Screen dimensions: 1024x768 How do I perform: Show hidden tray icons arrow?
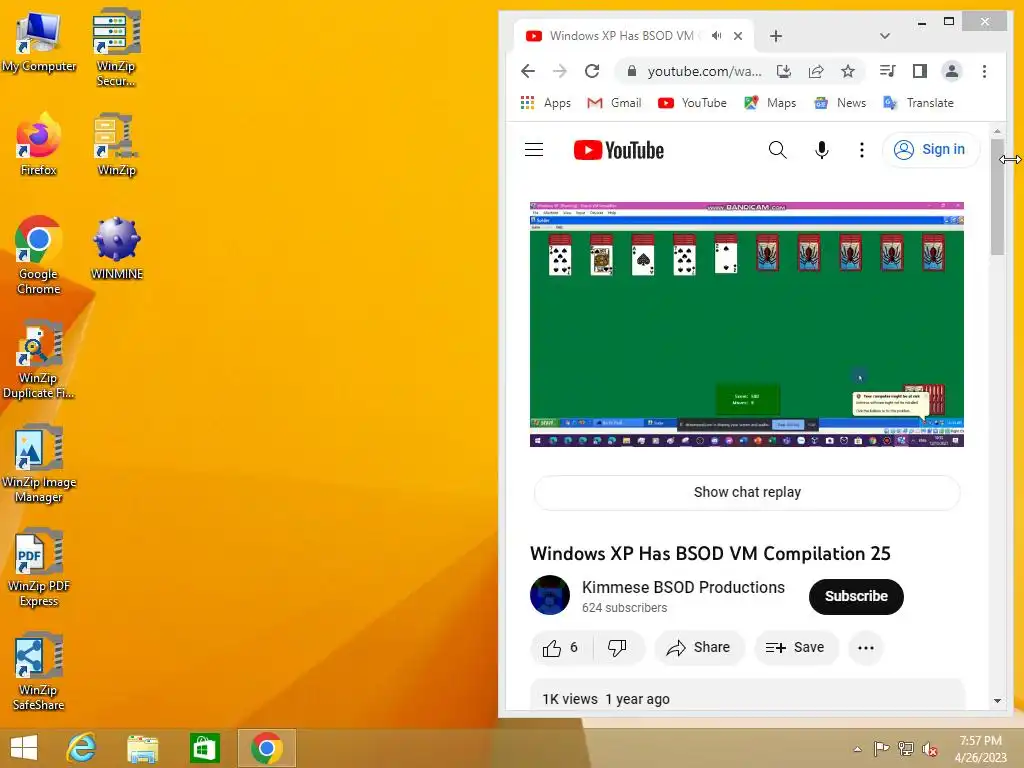pyautogui.click(x=857, y=749)
